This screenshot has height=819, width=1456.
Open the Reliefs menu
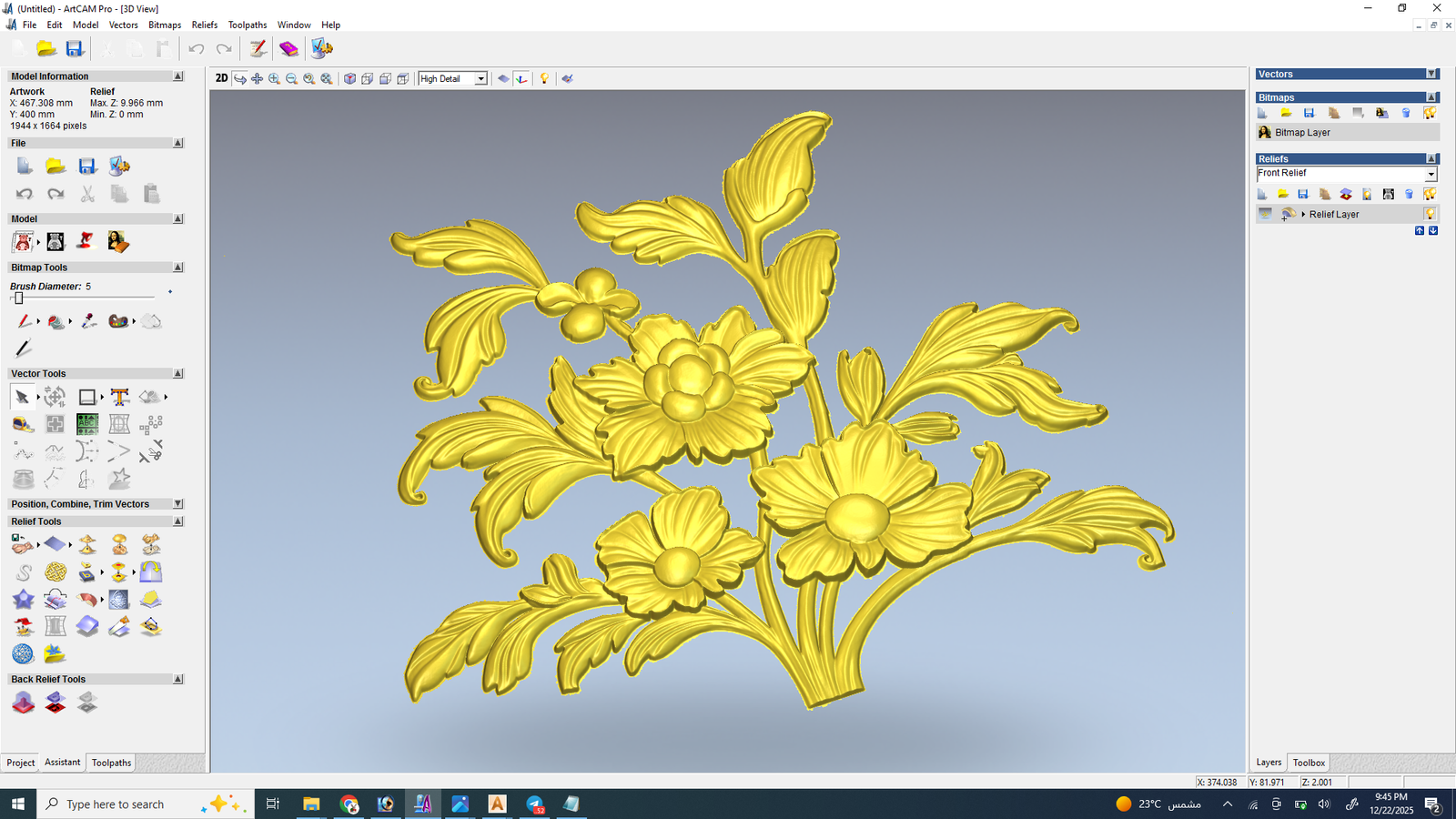click(204, 25)
